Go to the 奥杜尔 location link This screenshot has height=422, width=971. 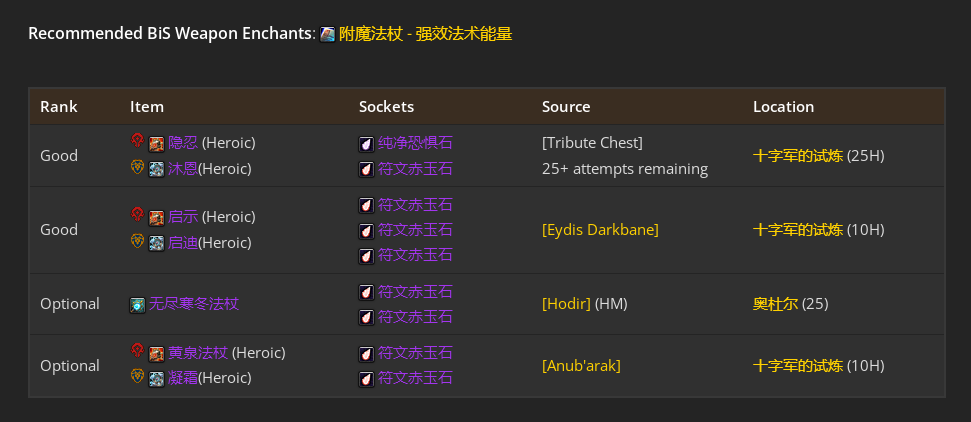pos(775,304)
